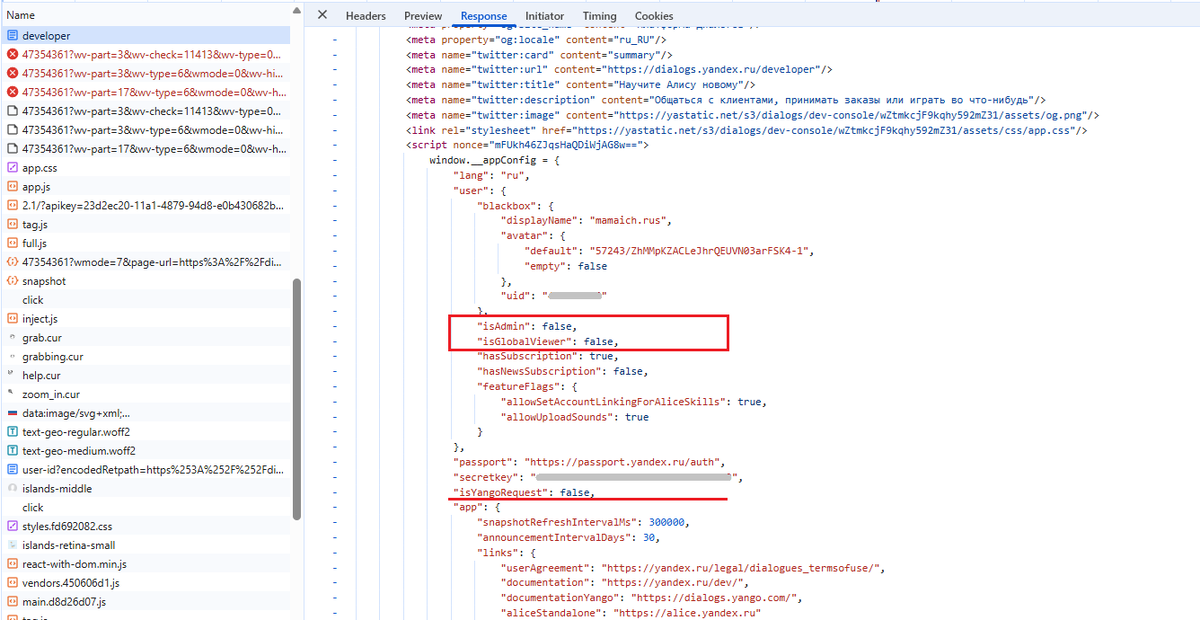Click the icon beside 2.1/?apikey request
This screenshot has width=1200, height=620.
point(12,206)
